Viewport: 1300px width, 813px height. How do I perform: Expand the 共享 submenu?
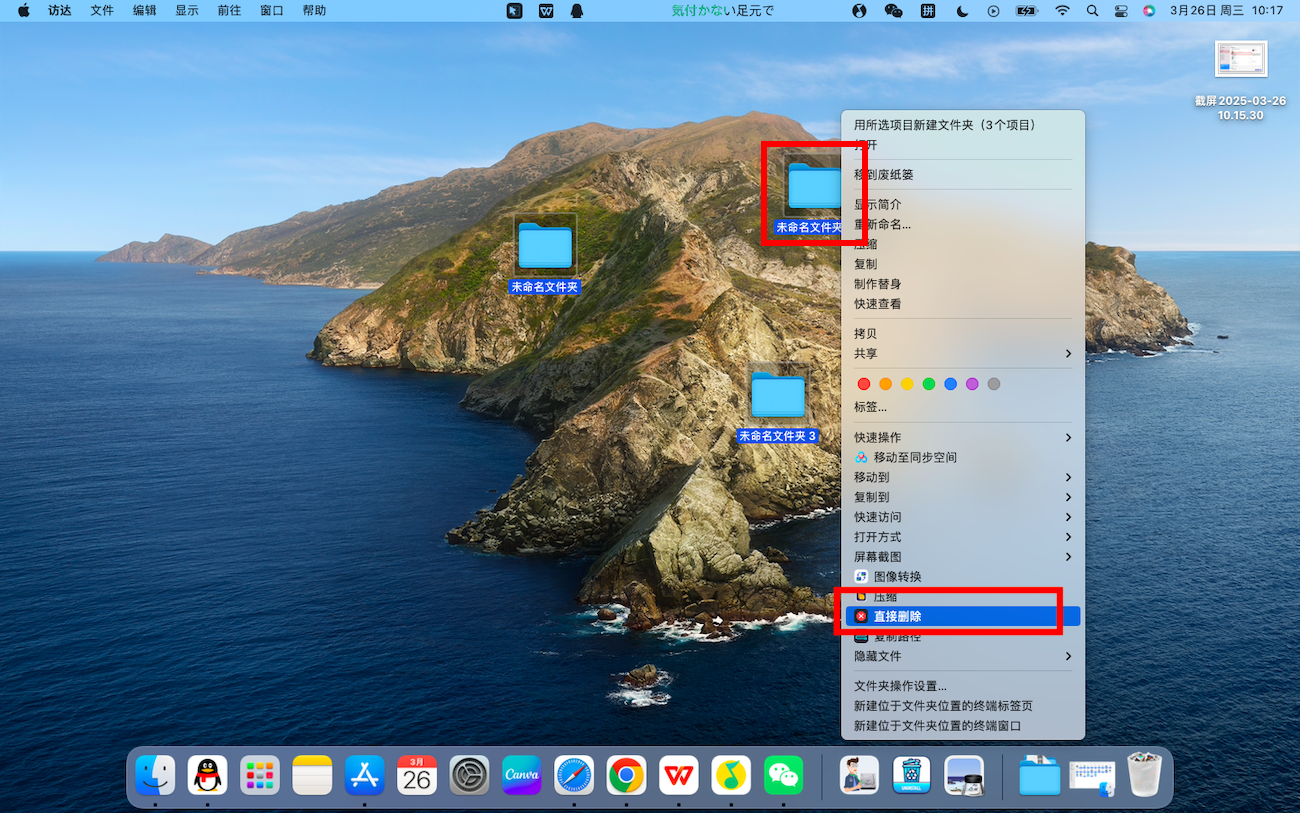[x=963, y=354]
